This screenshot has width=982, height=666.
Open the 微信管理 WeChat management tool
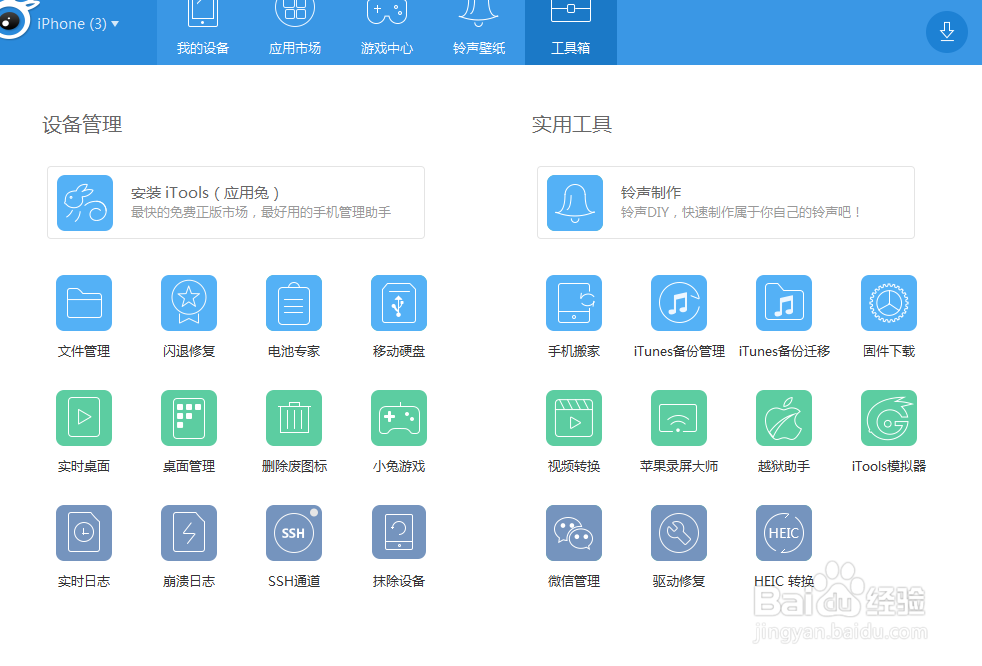pyautogui.click(x=574, y=533)
